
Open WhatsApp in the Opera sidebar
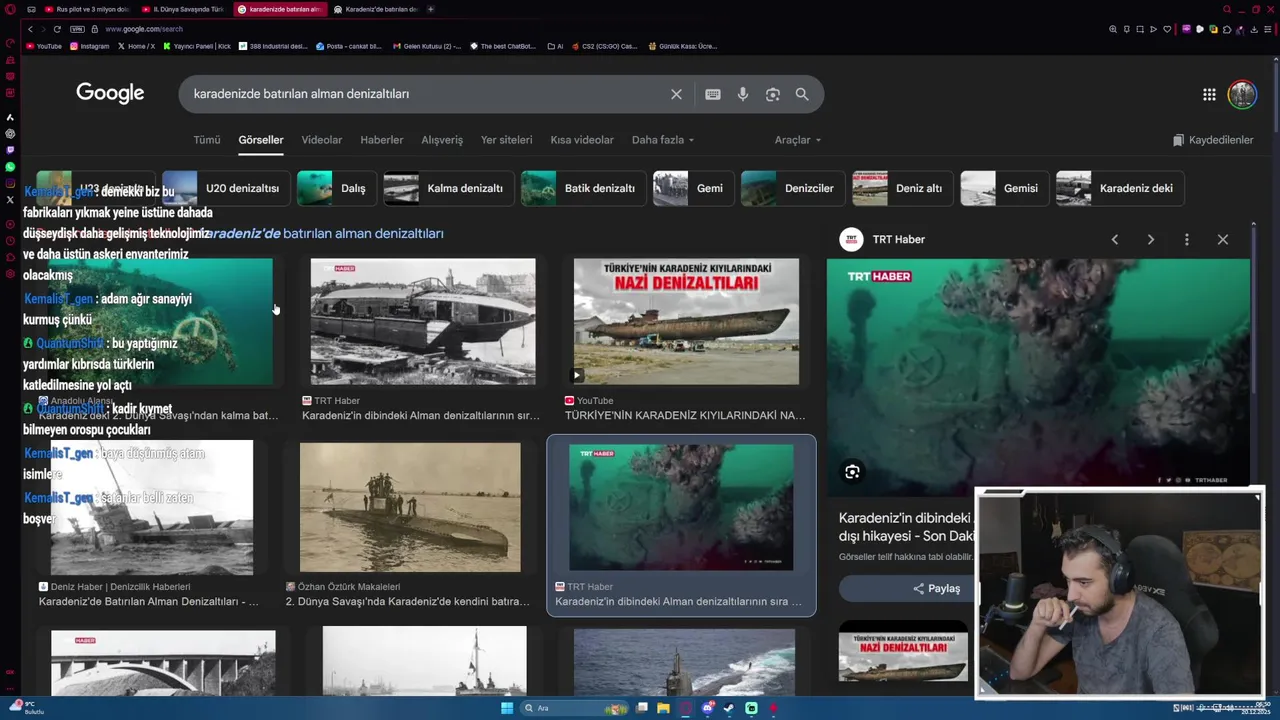tap(10, 167)
